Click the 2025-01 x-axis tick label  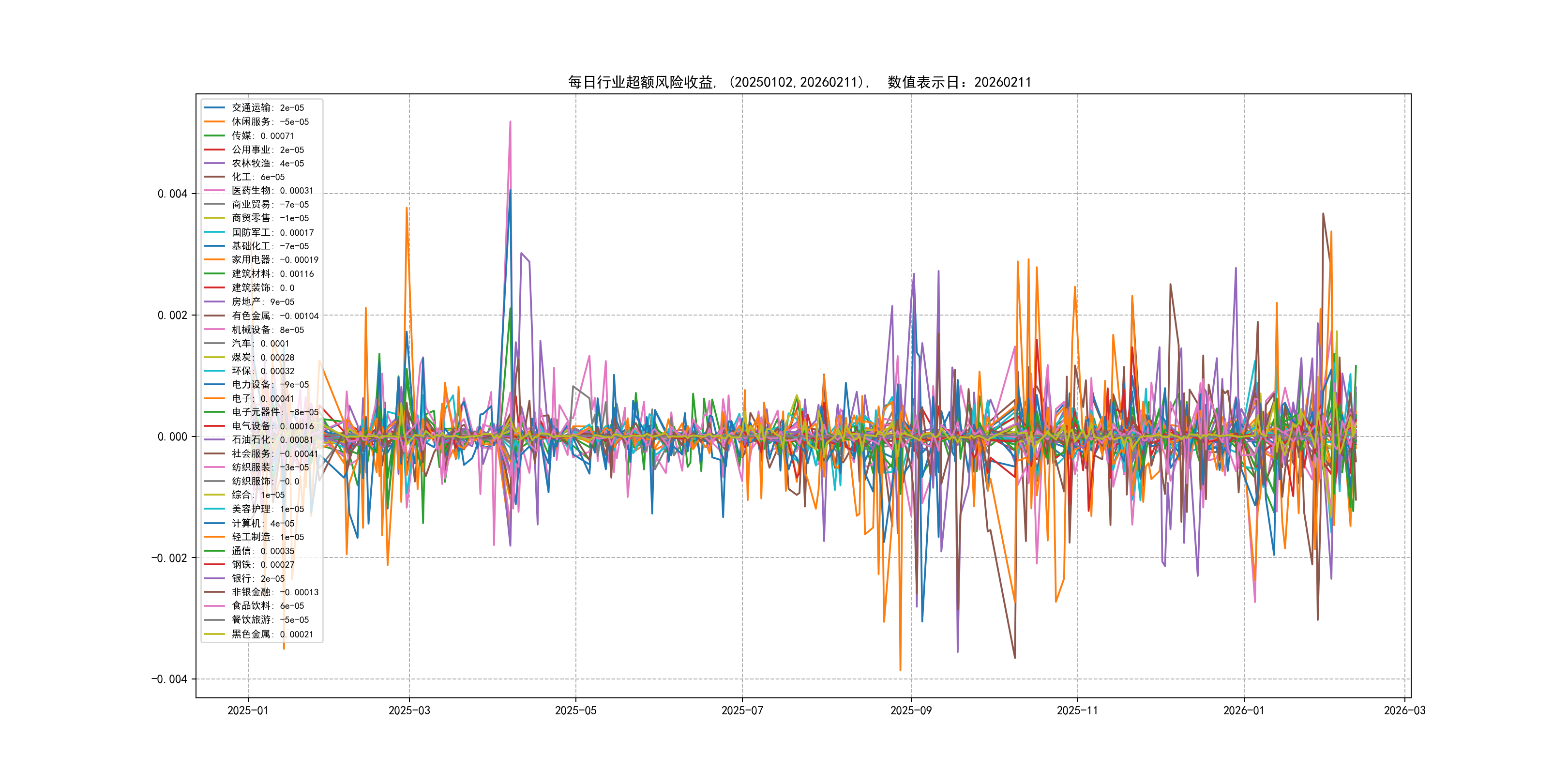coord(248,710)
